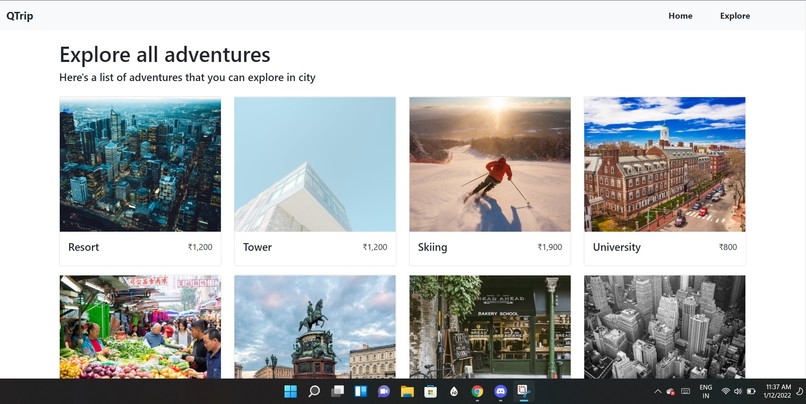This screenshot has height=404, width=806.
Task: Go to QTrip brand logo
Action: click(x=20, y=16)
